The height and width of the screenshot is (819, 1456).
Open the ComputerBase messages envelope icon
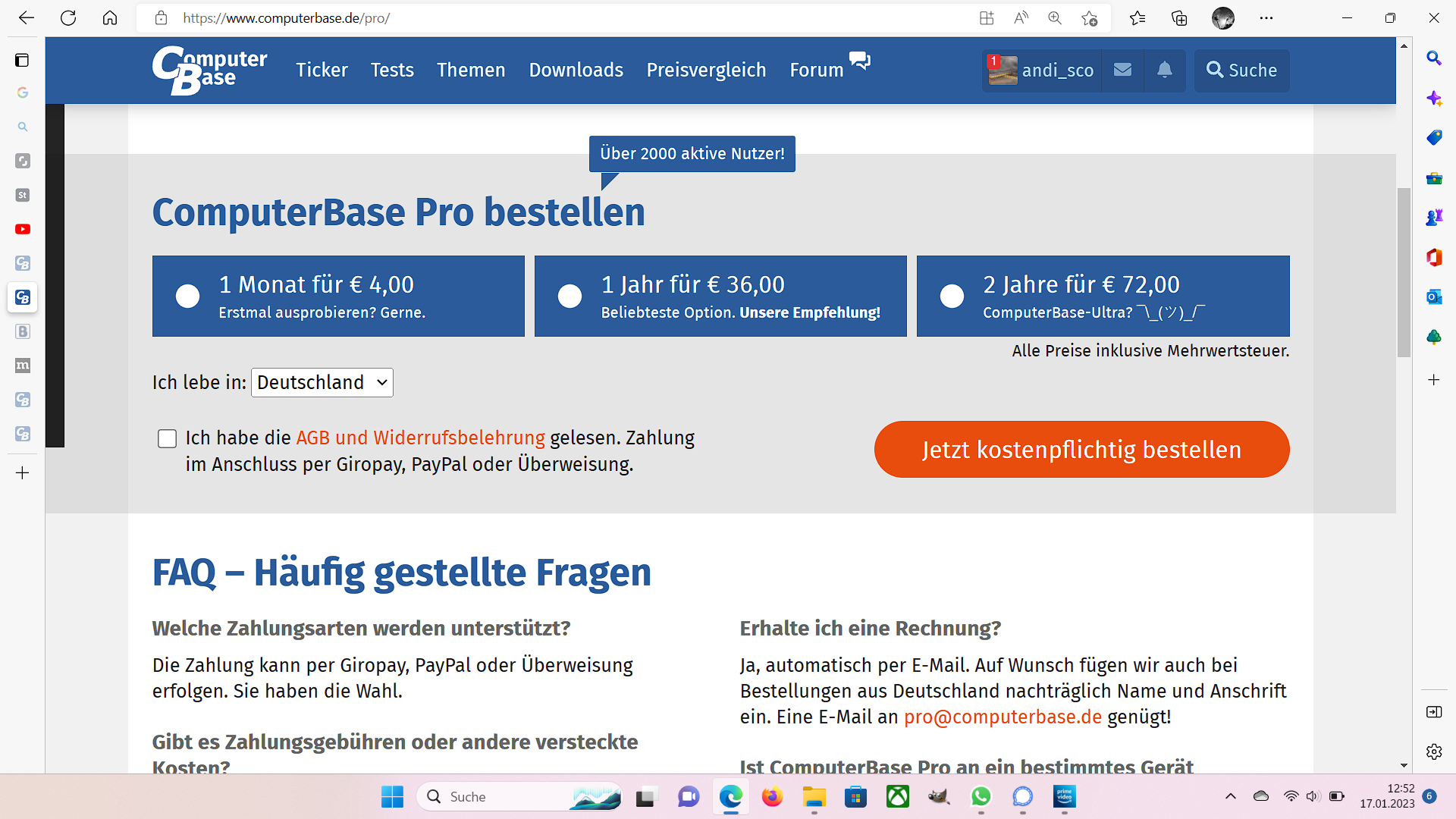pyautogui.click(x=1122, y=70)
